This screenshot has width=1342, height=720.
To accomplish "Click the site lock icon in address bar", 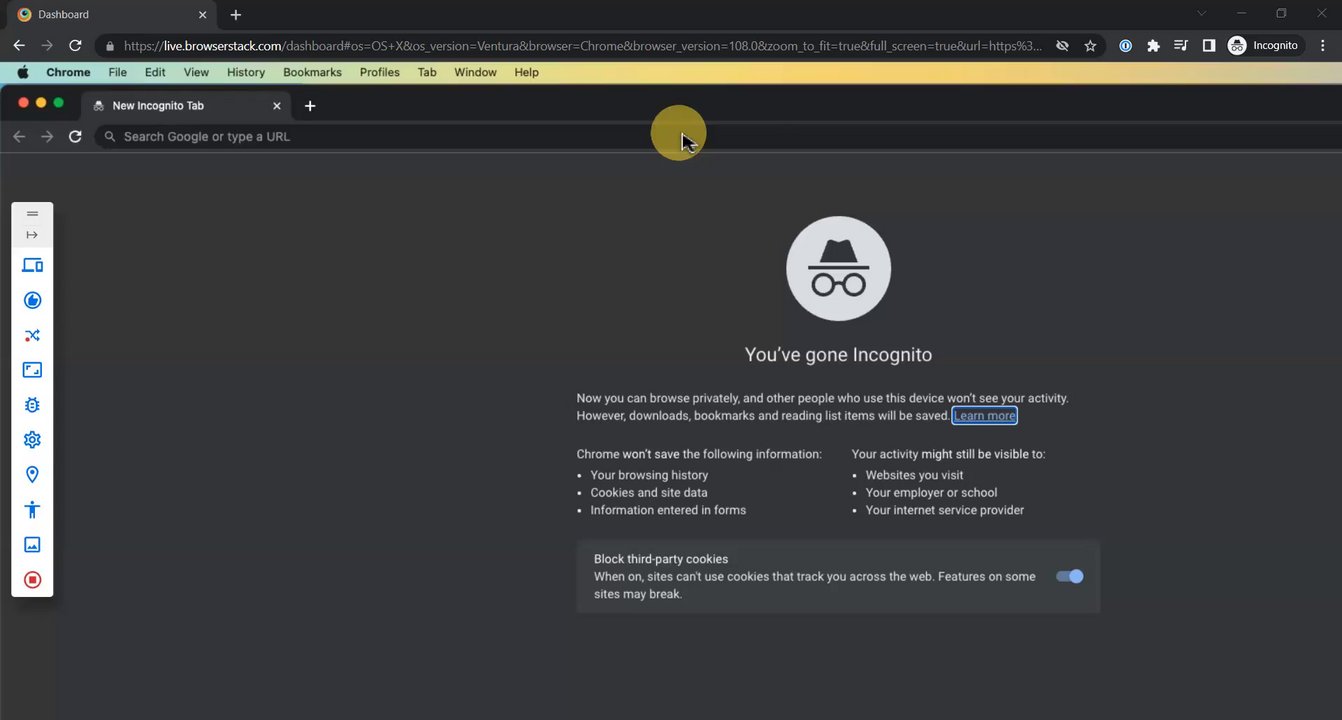I will tap(110, 46).
